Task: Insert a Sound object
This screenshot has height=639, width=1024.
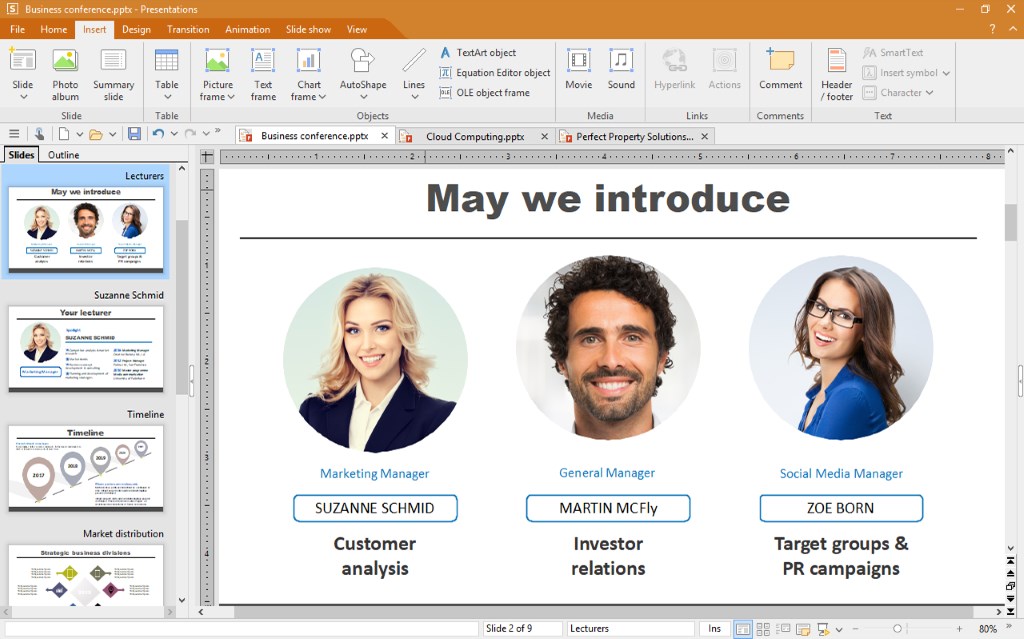Action: point(621,70)
